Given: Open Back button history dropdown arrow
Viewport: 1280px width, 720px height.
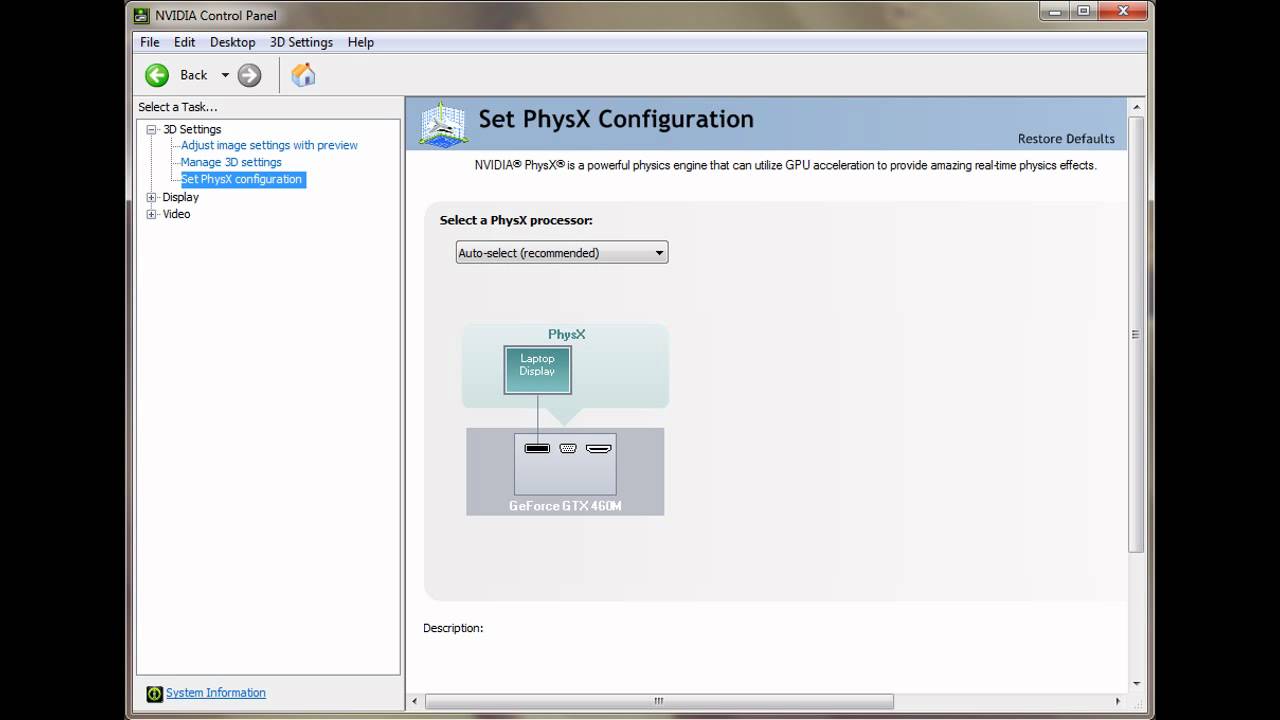Looking at the screenshot, I should click(225, 75).
